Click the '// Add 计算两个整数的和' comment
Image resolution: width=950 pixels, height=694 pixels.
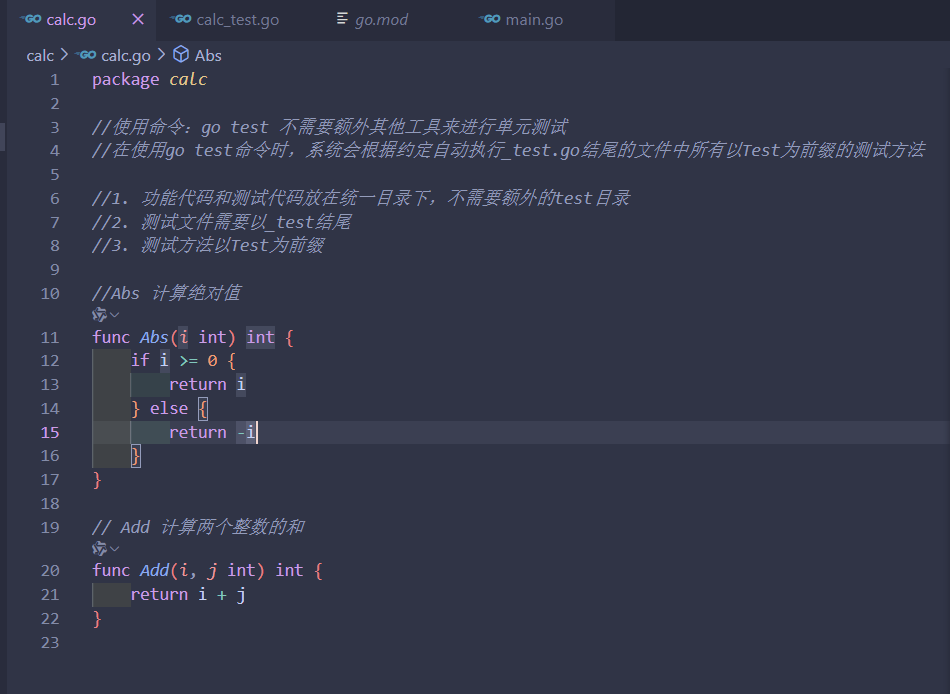(x=198, y=528)
